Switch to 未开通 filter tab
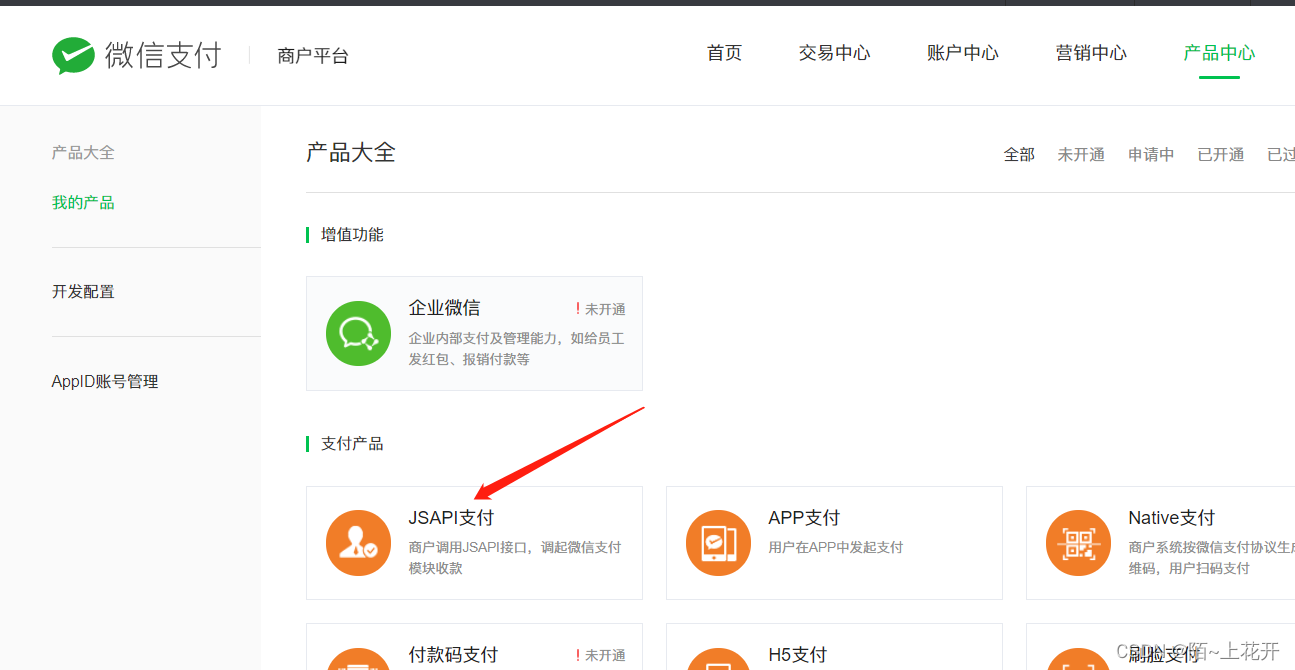 tap(1081, 155)
